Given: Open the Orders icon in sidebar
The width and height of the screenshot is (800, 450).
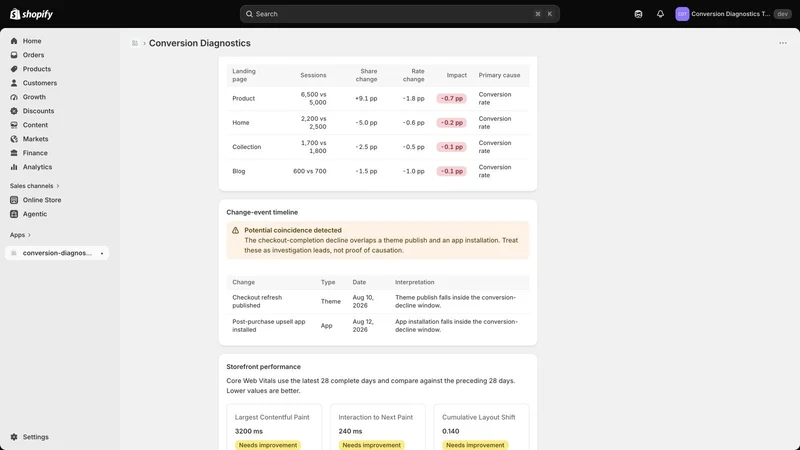Looking at the screenshot, I should tap(14, 55).
